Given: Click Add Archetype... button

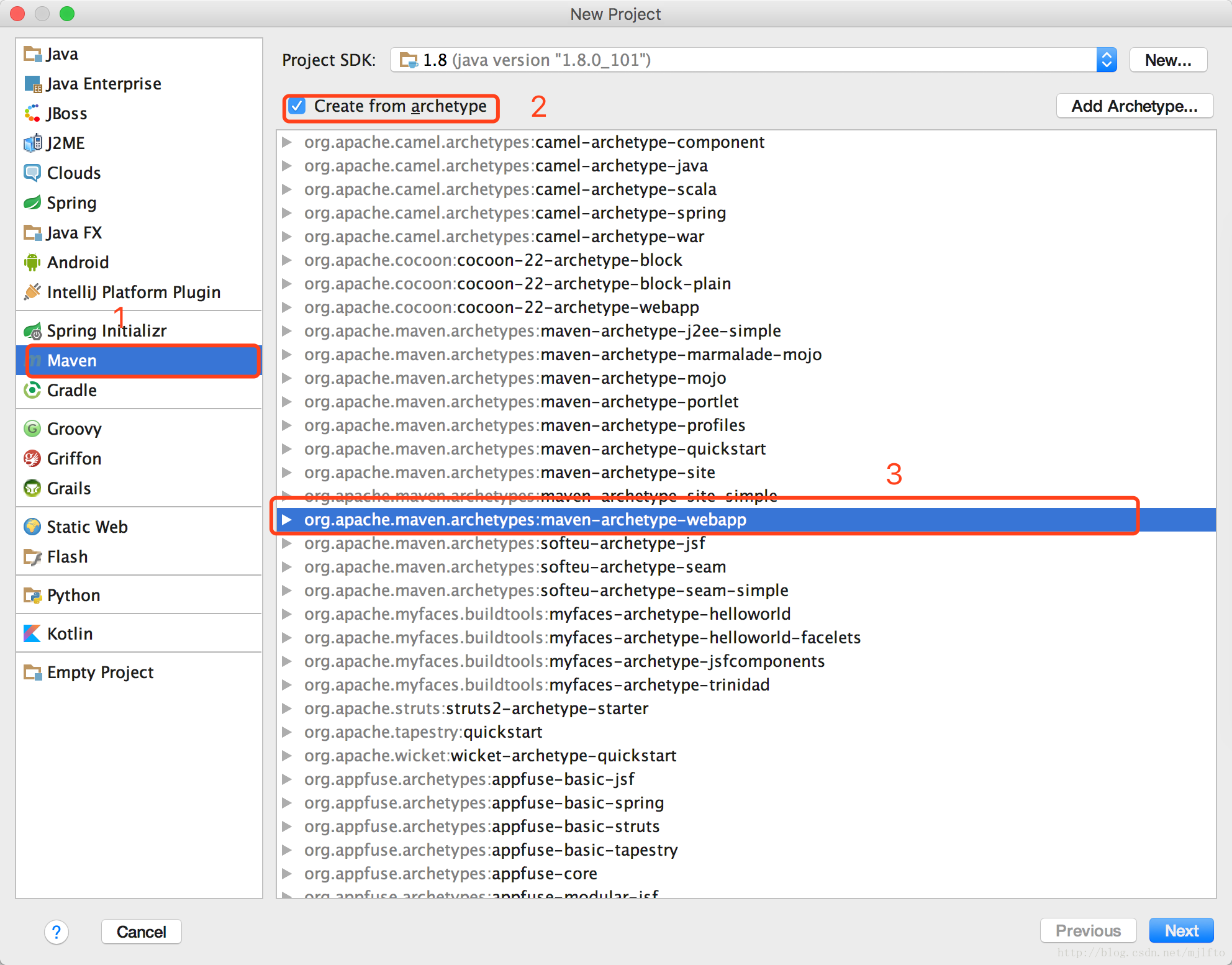Looking at the screenshot, I should (x=1135, y=106).
